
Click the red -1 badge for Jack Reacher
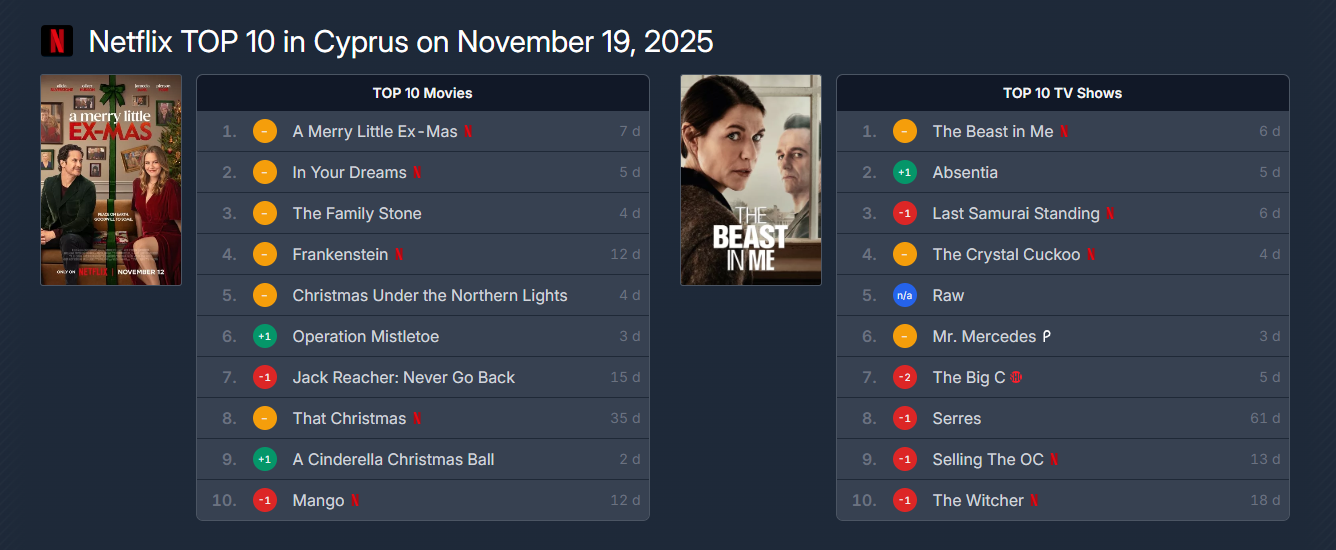coord(265,378)
